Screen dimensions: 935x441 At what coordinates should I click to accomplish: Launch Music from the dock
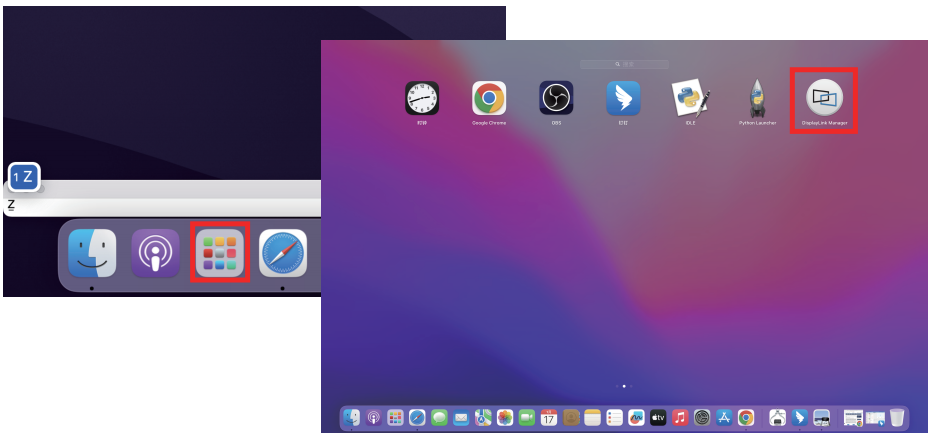[680, 417]
